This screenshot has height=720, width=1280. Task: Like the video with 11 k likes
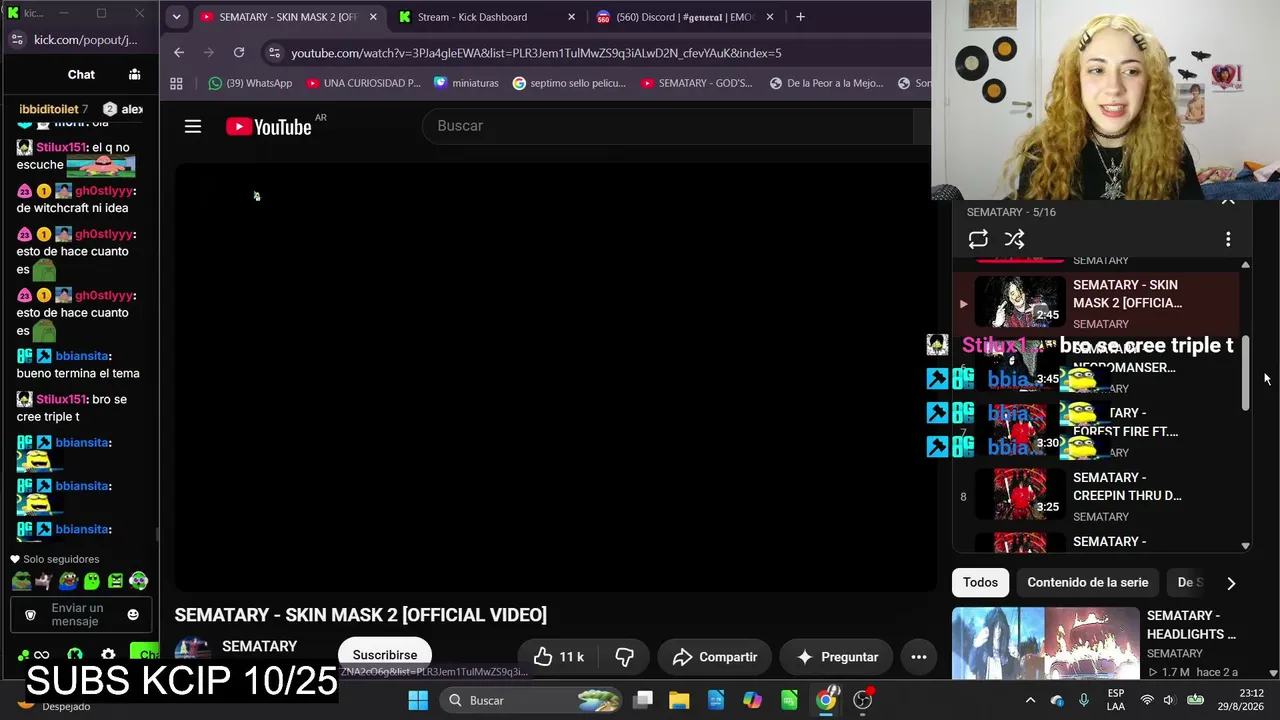[x=558, y=657]
